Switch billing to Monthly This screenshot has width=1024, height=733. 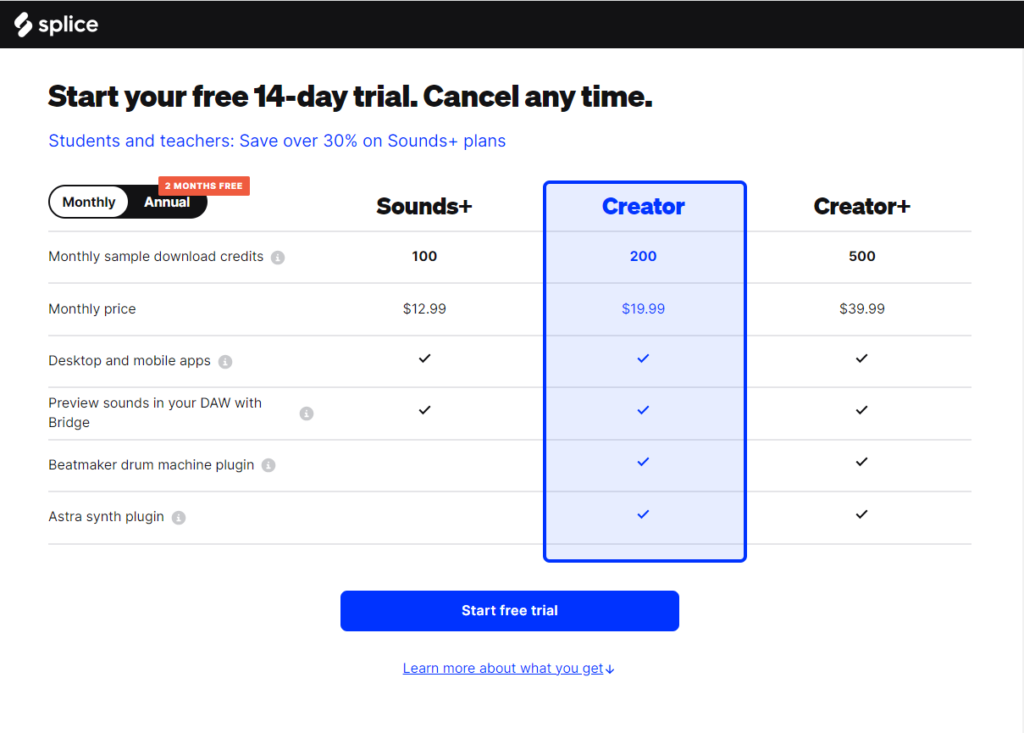(x=89, y=202)
